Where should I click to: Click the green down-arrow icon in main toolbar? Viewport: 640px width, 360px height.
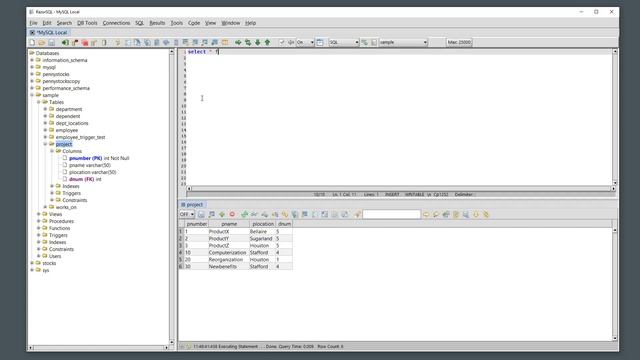pyautogui.click(x=258, y=42)
